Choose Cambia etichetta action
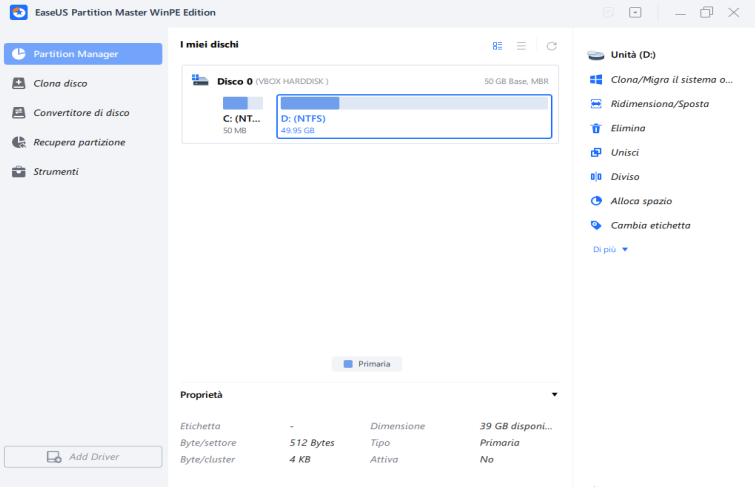755x487 pixels. point(651,225)
